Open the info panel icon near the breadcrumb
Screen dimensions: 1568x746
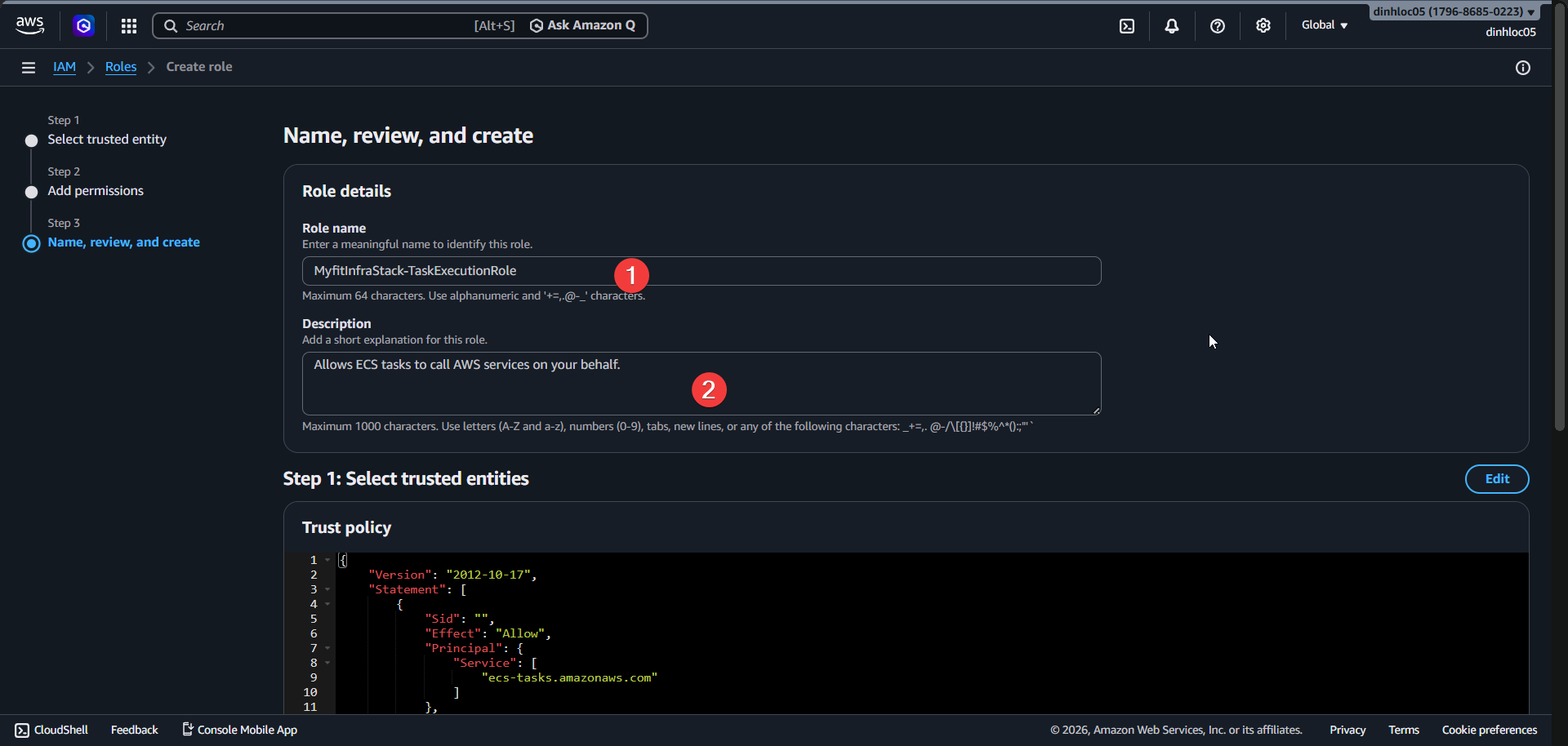coord(1523,68)
